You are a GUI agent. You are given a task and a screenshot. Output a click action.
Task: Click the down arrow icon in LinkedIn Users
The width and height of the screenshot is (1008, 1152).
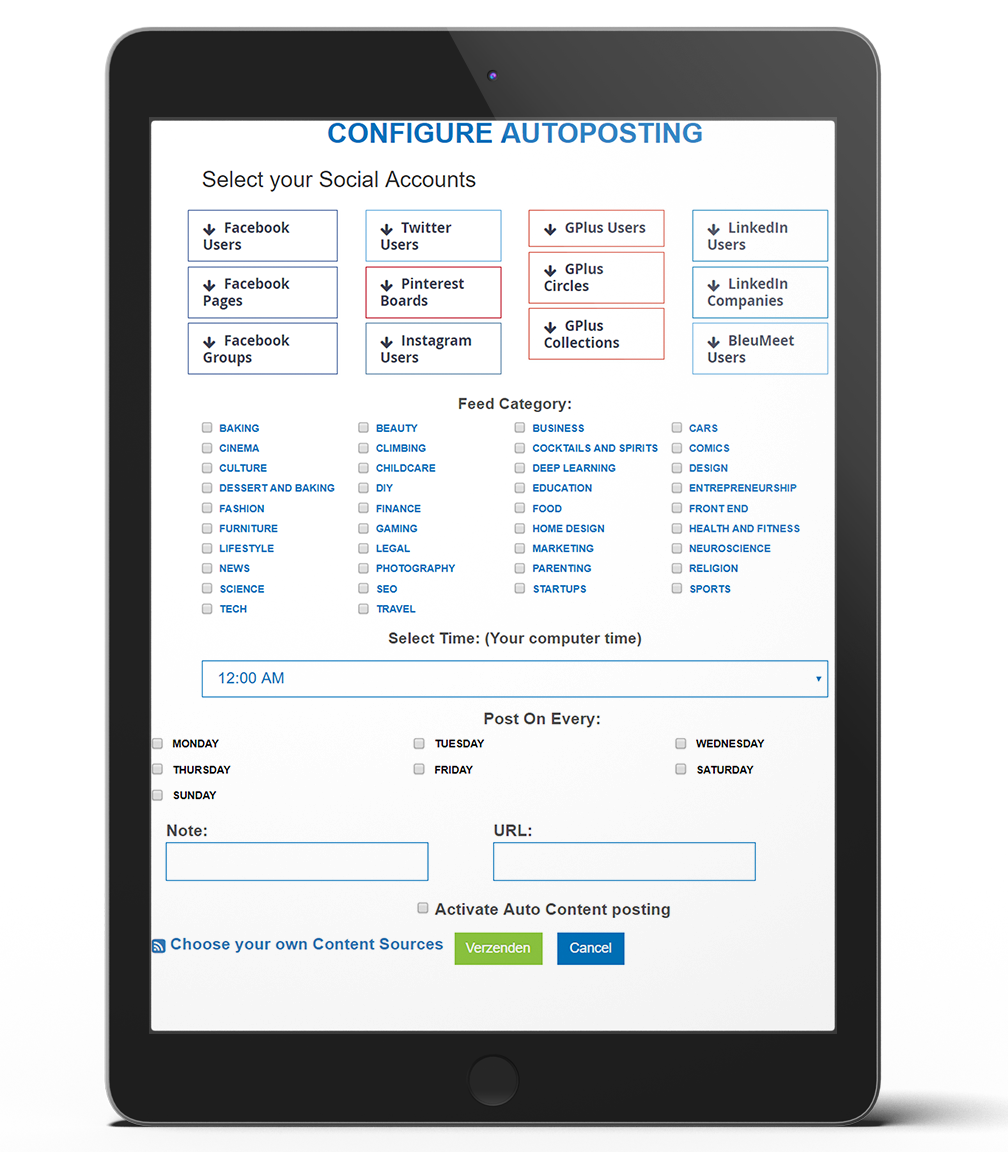pos(713,229)
